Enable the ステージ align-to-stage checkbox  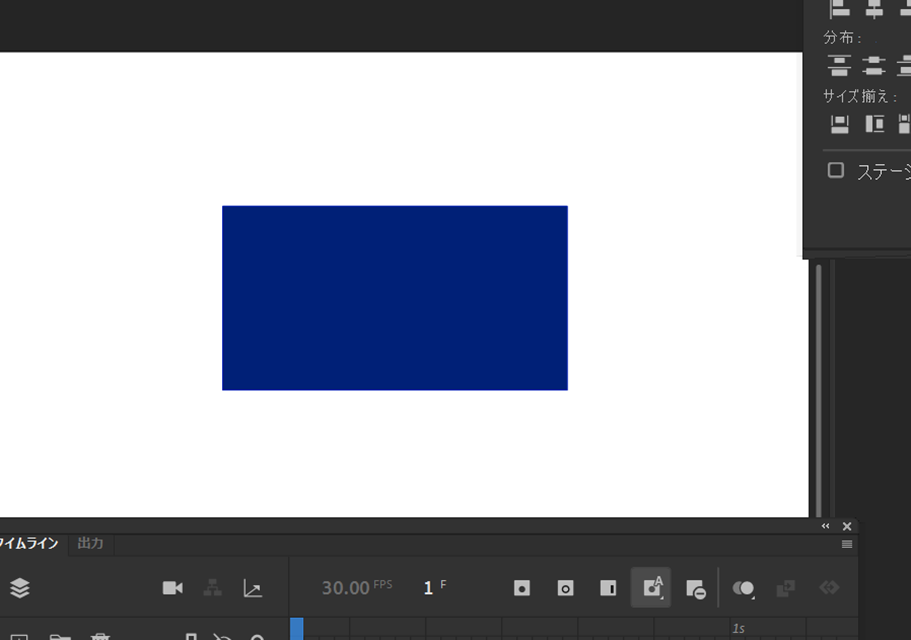[x=835, y=170]
